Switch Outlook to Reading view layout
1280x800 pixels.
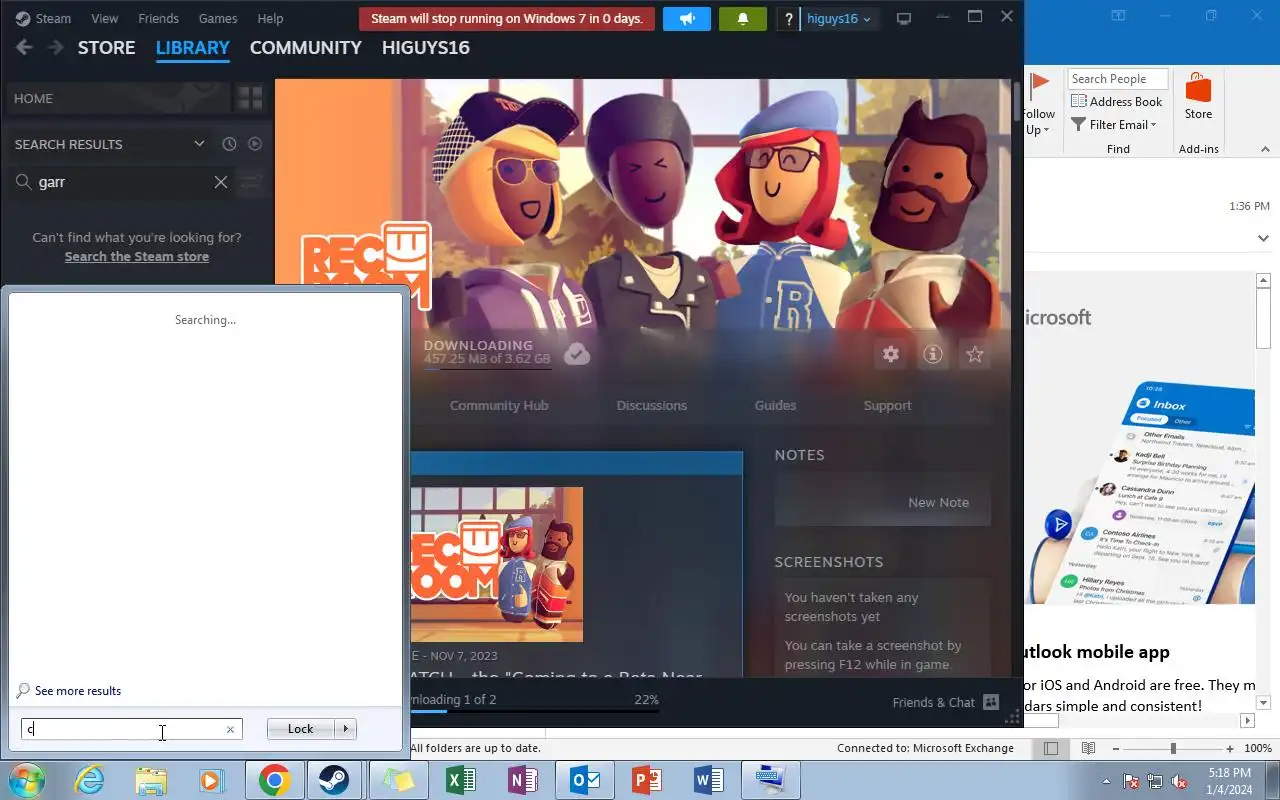pos(1088,748)
